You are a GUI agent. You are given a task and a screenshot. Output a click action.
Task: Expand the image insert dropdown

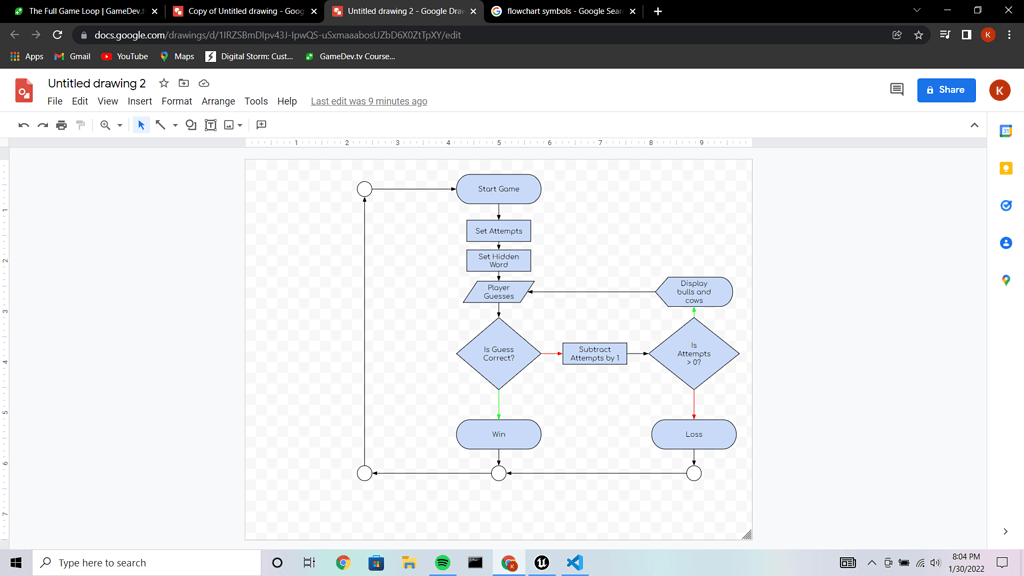[240, 125]
